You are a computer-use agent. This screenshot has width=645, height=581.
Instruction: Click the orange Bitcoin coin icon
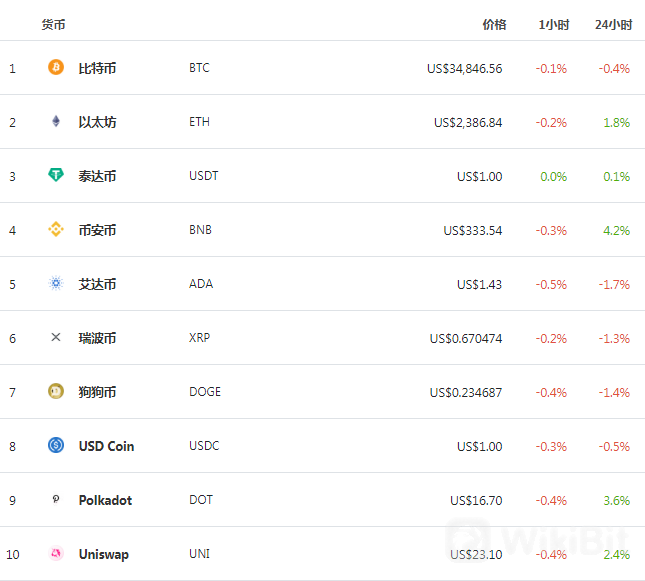pos(56,67)
